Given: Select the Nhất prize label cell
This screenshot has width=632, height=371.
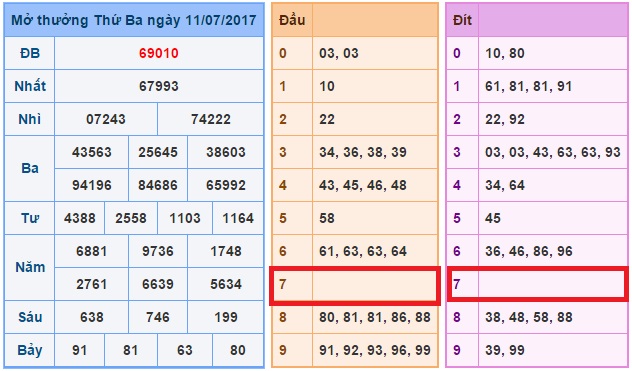Looking at the screenshot, I should (30, 86).
